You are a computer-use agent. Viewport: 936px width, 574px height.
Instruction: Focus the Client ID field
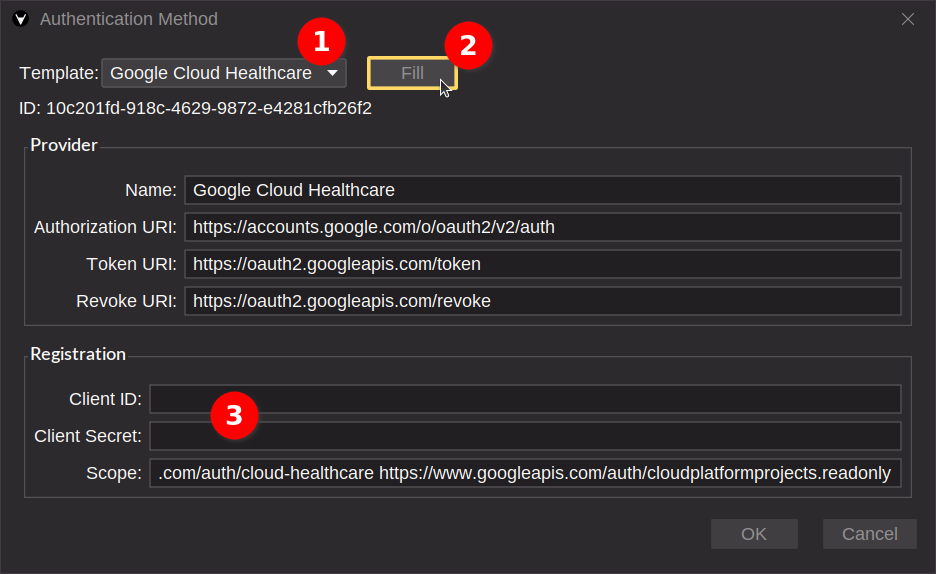click(525, 399)
